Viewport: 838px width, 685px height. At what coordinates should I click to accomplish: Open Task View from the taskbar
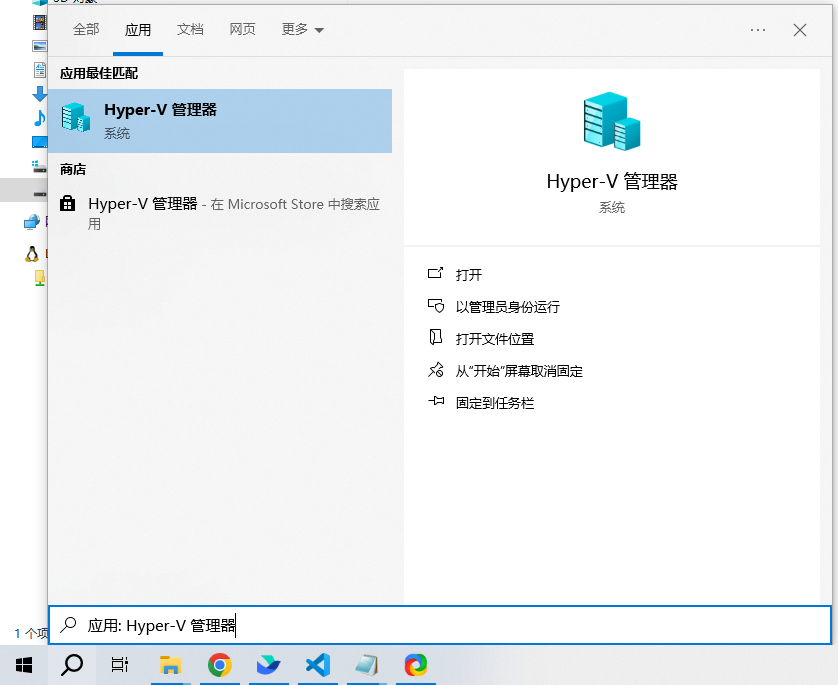point(120,665)
